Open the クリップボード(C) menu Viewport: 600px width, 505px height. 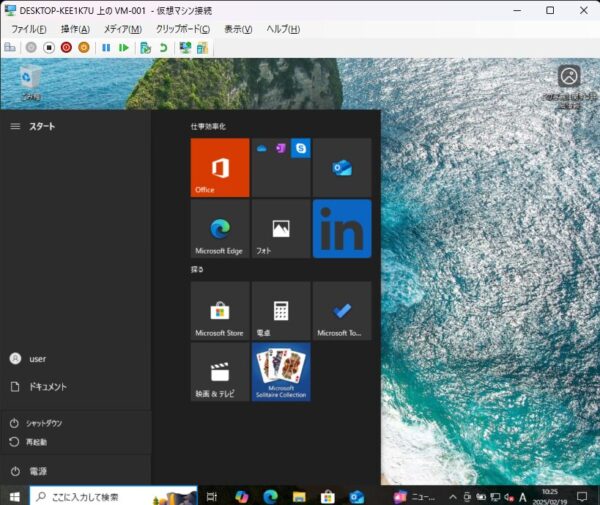click(x=183, y=29)
